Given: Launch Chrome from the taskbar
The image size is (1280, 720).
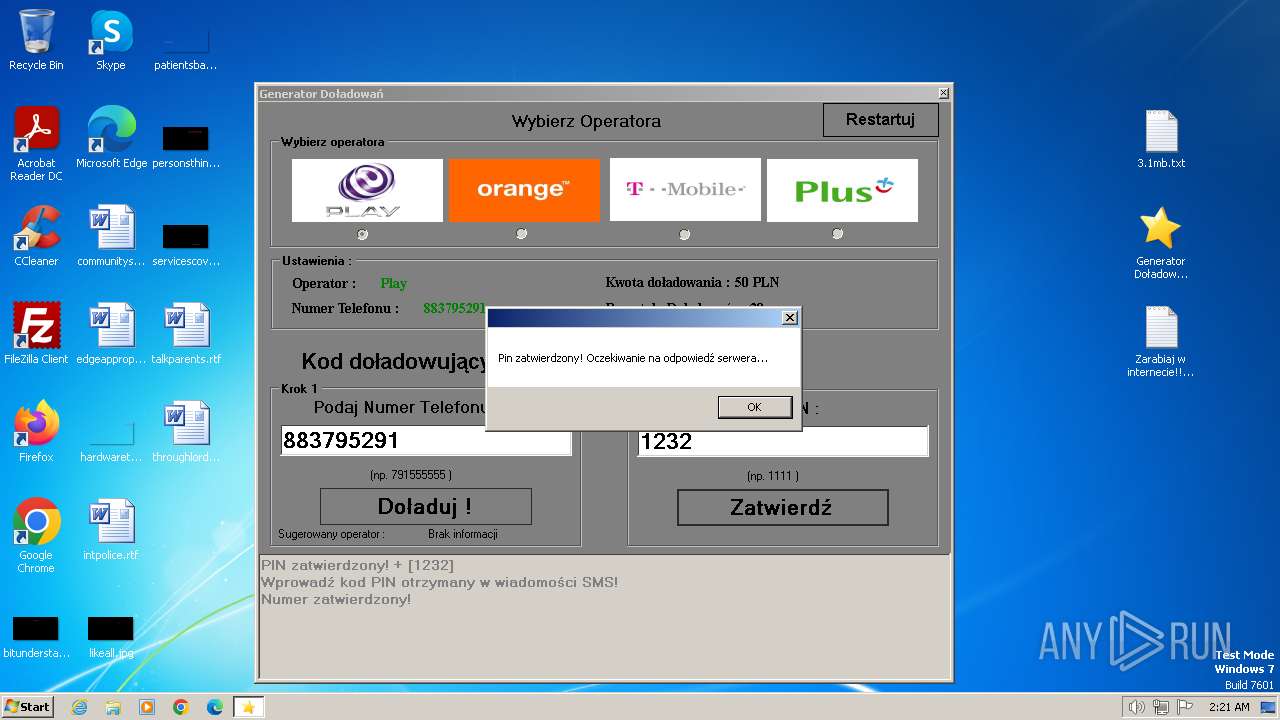Looking at the screenshot, I should tap(181, 707).
